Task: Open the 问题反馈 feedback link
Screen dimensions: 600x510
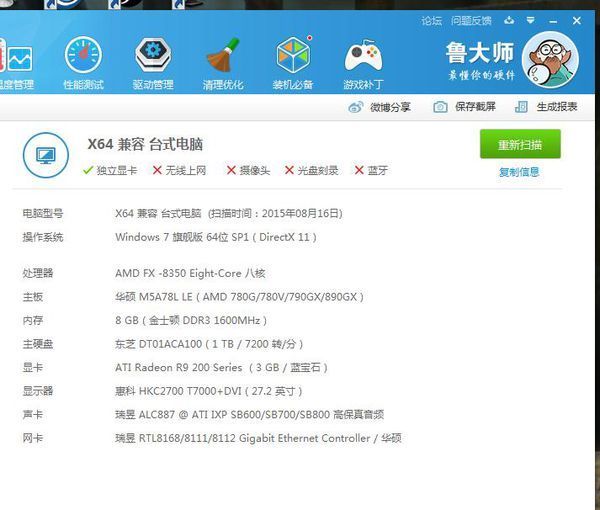Action: pyautogui.click(x=471, y=21)
